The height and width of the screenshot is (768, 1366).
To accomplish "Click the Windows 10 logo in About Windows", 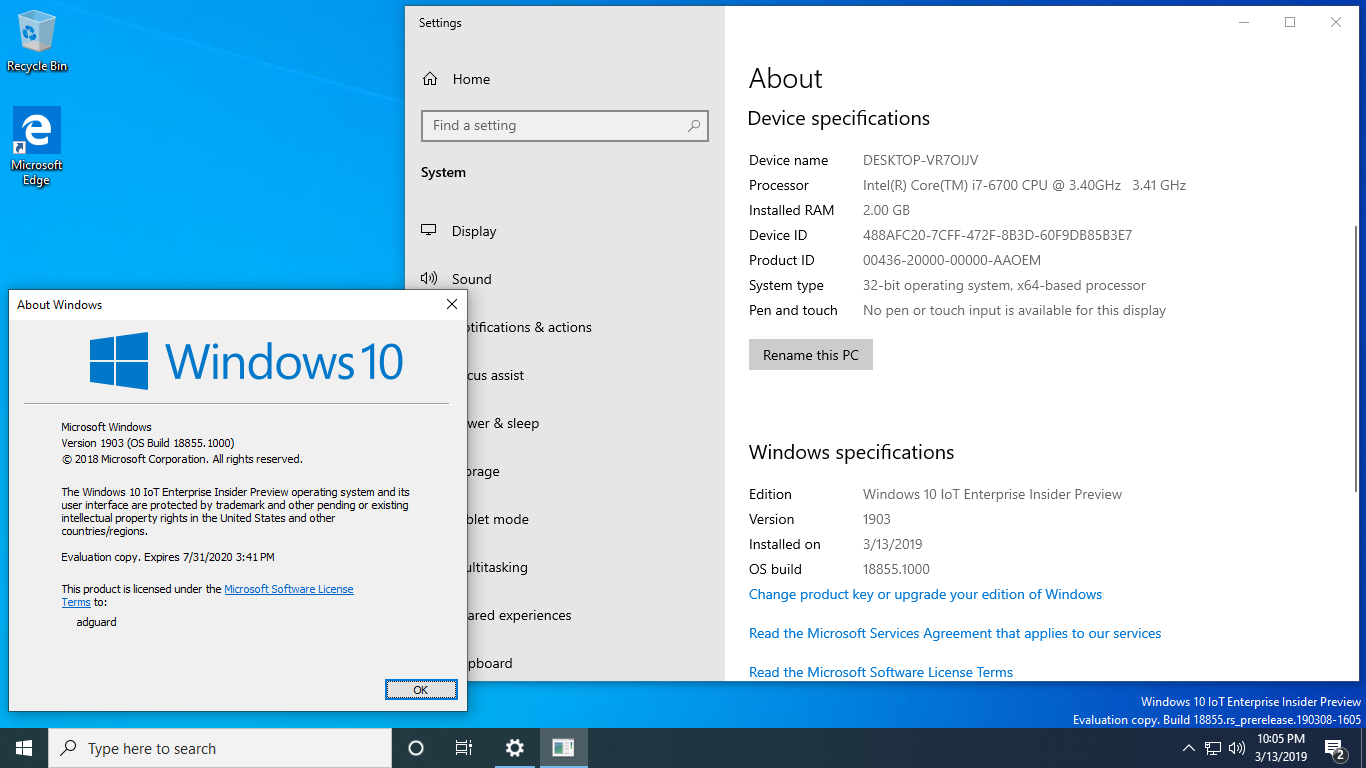I will (x=245, y=361).
